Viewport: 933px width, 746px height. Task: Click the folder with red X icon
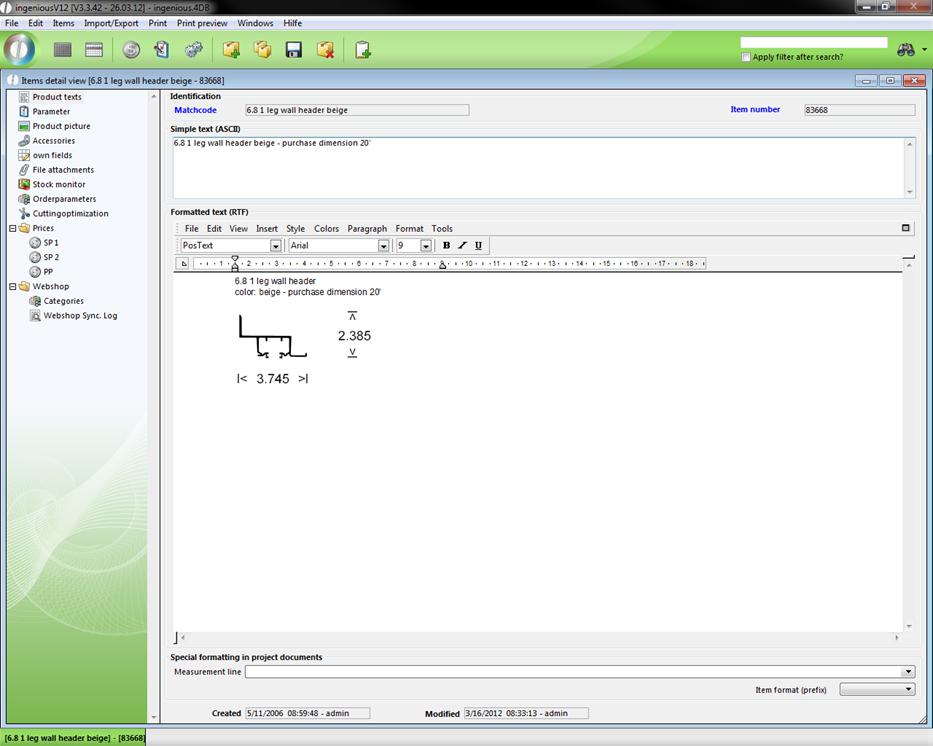coord(325,49)
